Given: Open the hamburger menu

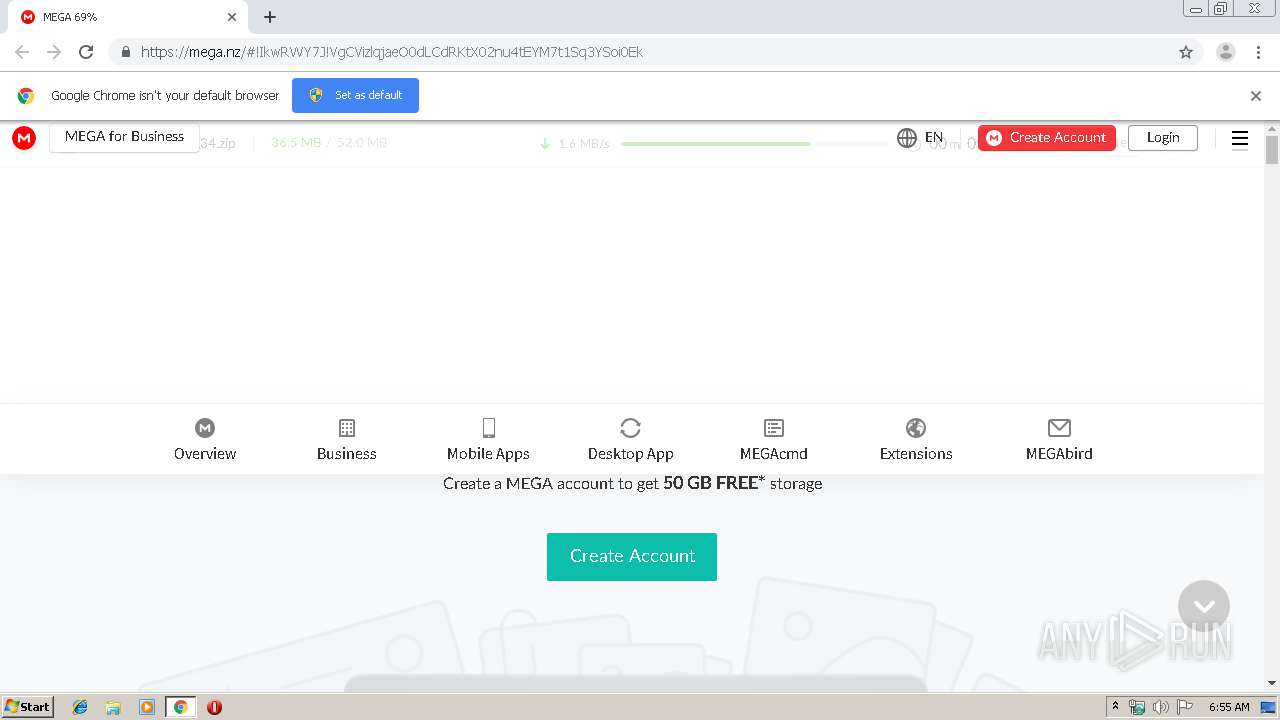Looking at the screenshot, I should (x=1240, y=139).
